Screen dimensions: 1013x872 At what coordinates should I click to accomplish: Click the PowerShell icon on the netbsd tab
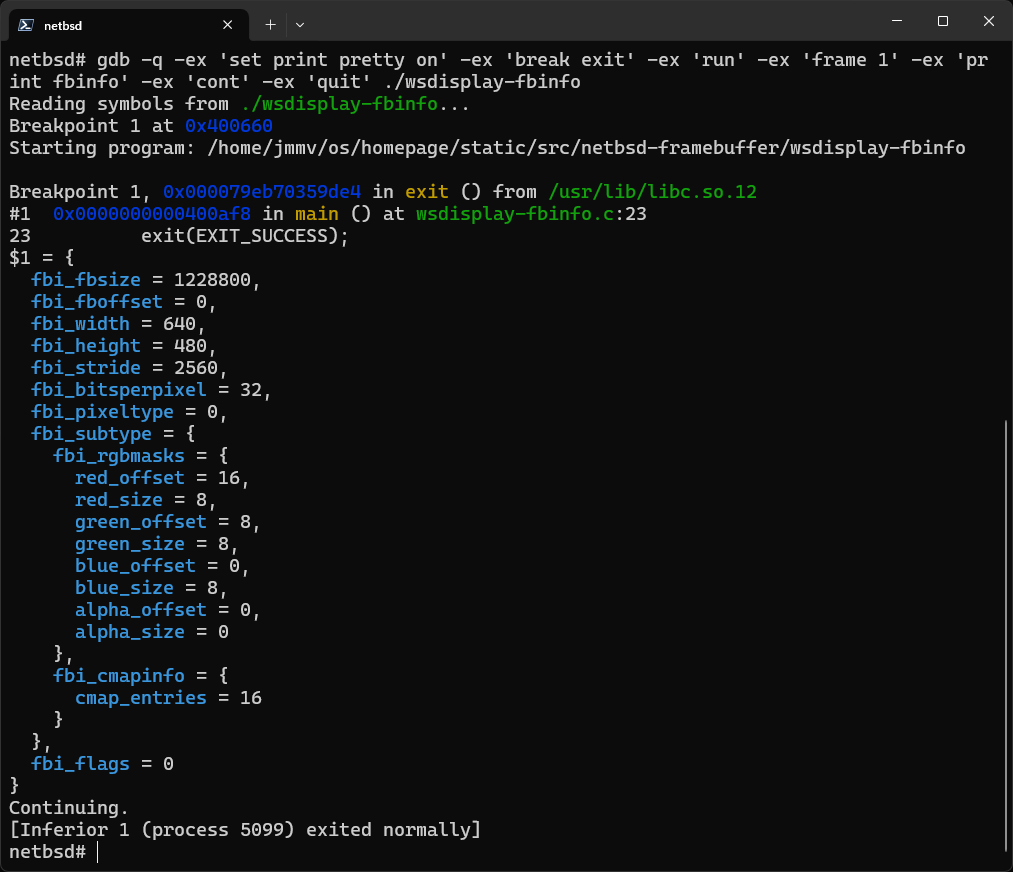coord(26,25)
